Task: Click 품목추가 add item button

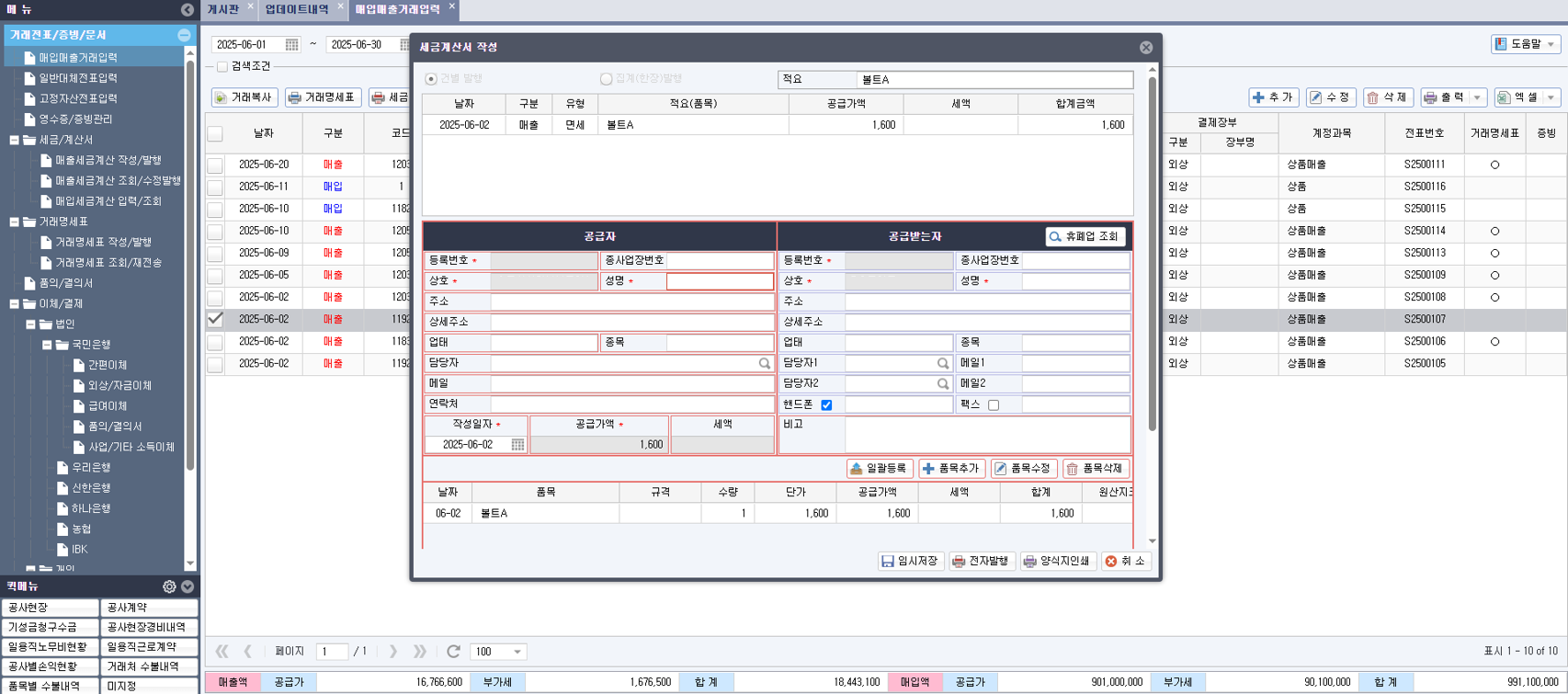Action: [x=951, y=469]
